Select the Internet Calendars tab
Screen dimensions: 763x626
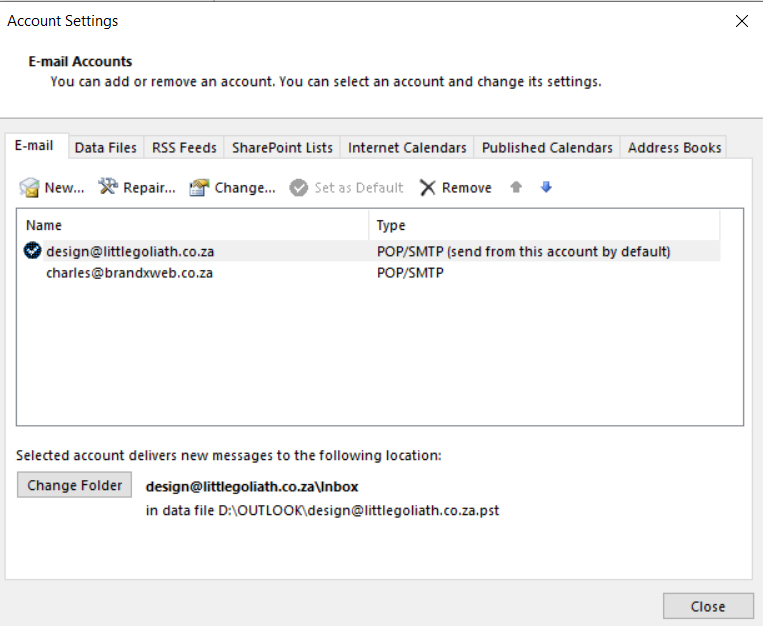click(407, 147)
